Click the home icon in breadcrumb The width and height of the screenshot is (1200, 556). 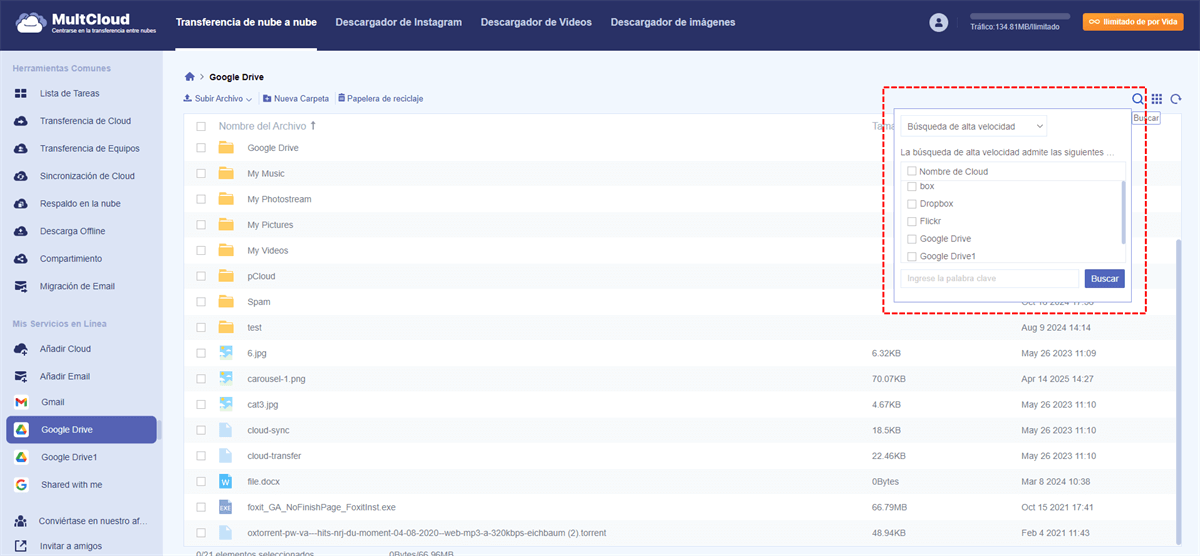click(190, 77)
